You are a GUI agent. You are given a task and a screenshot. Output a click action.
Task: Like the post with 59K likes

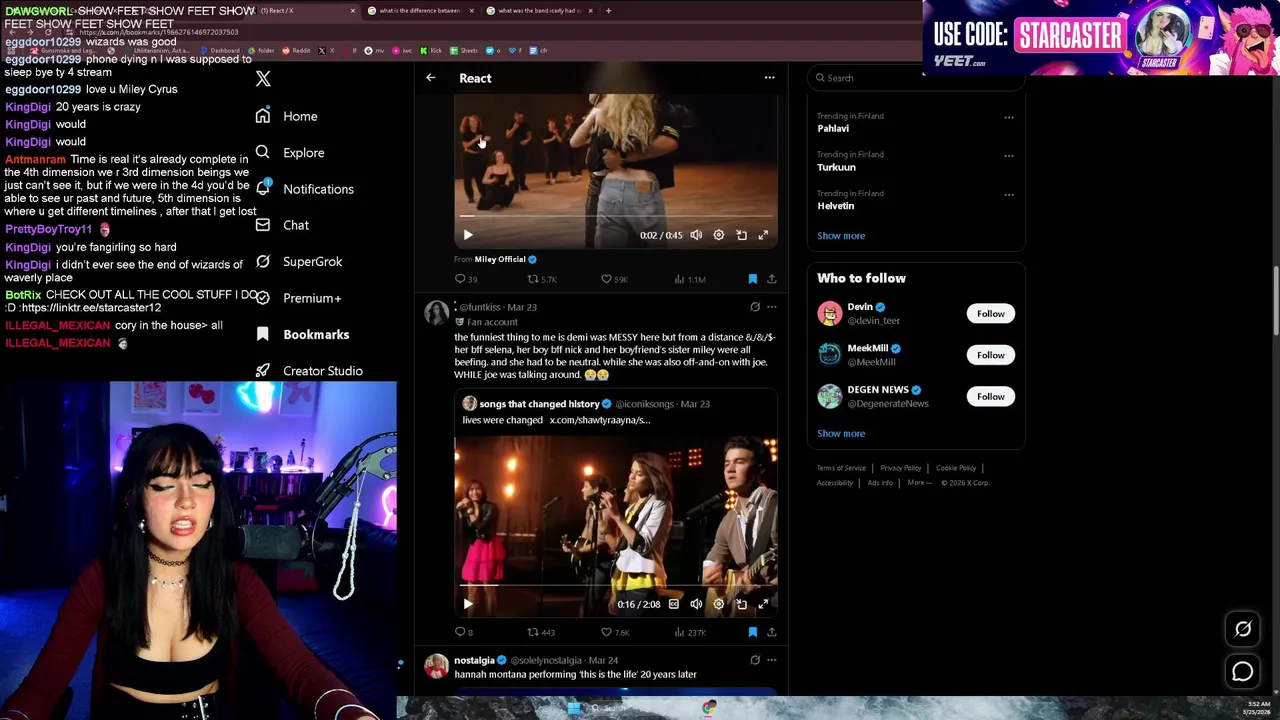click(x=613, y=279)
